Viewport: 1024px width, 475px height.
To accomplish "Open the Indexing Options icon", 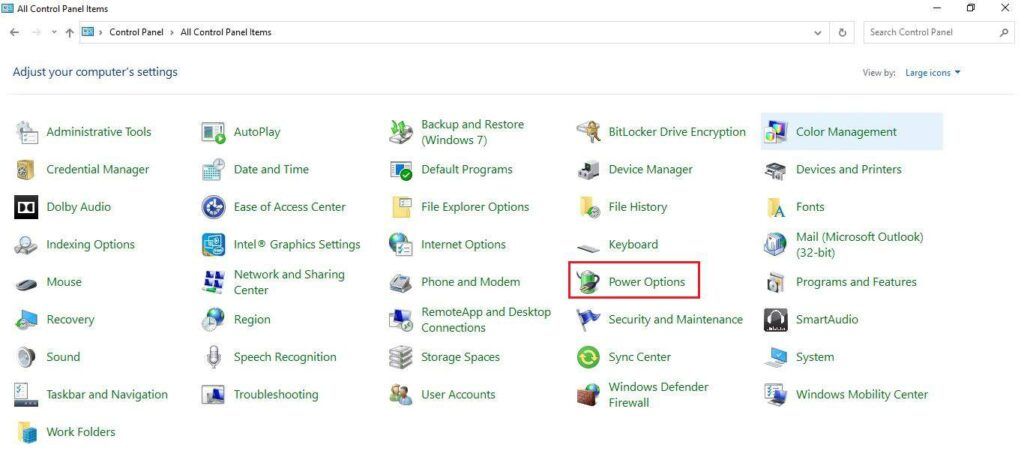I will (x=26, y=245).
